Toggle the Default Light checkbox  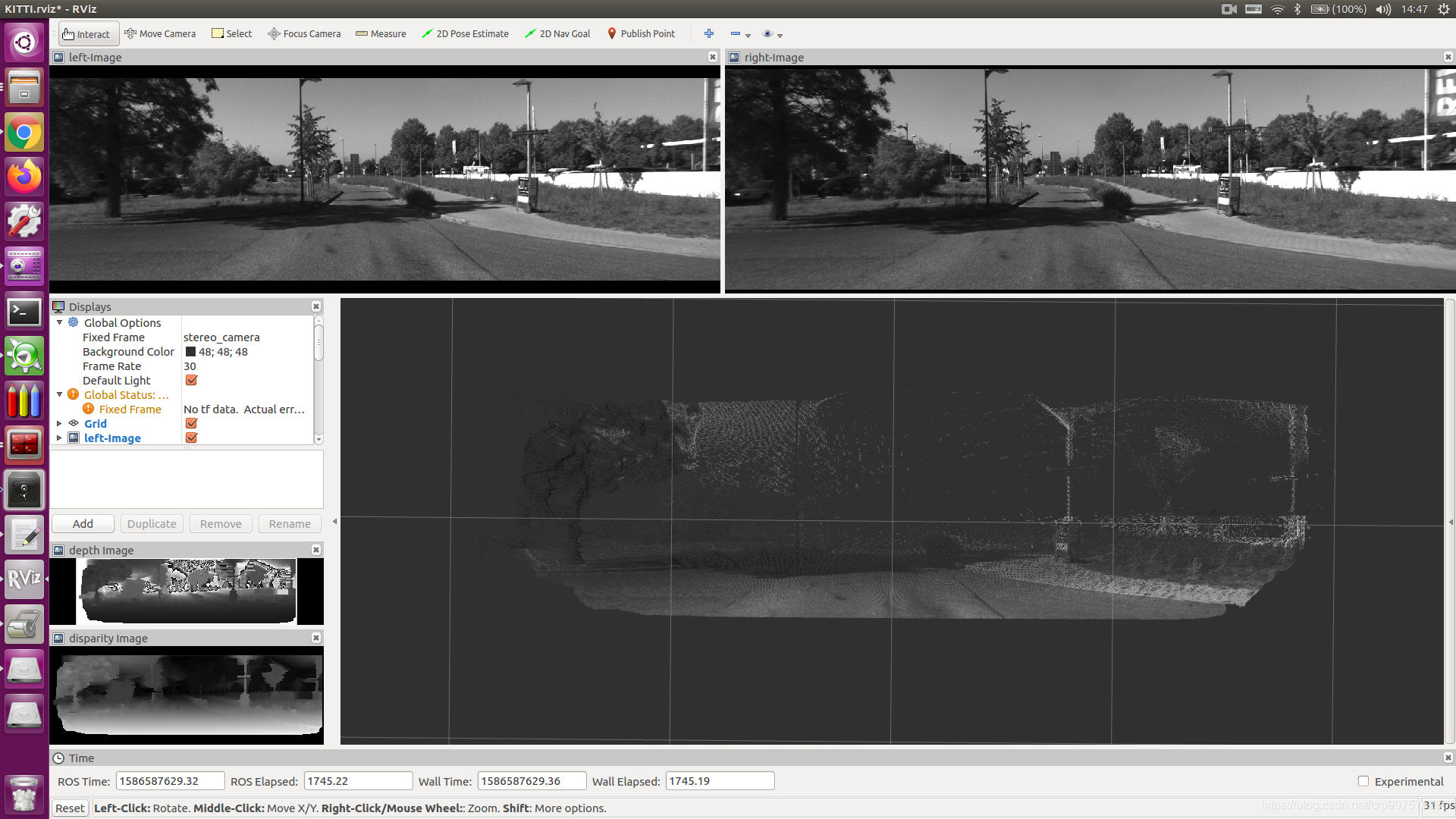(191, 380)
